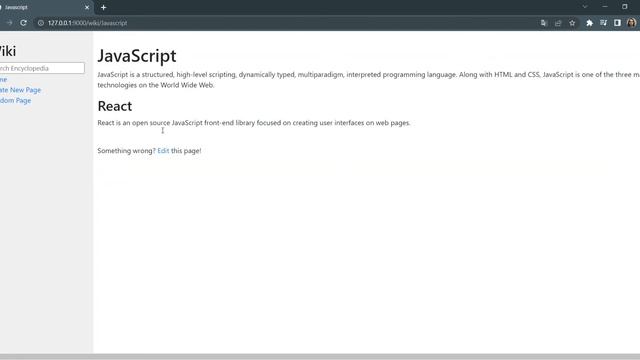The height and width of the screenshot is (360, 640).
Task: Share this page icon in address bar
Action: pyautogui.click(x=558, y=23)
